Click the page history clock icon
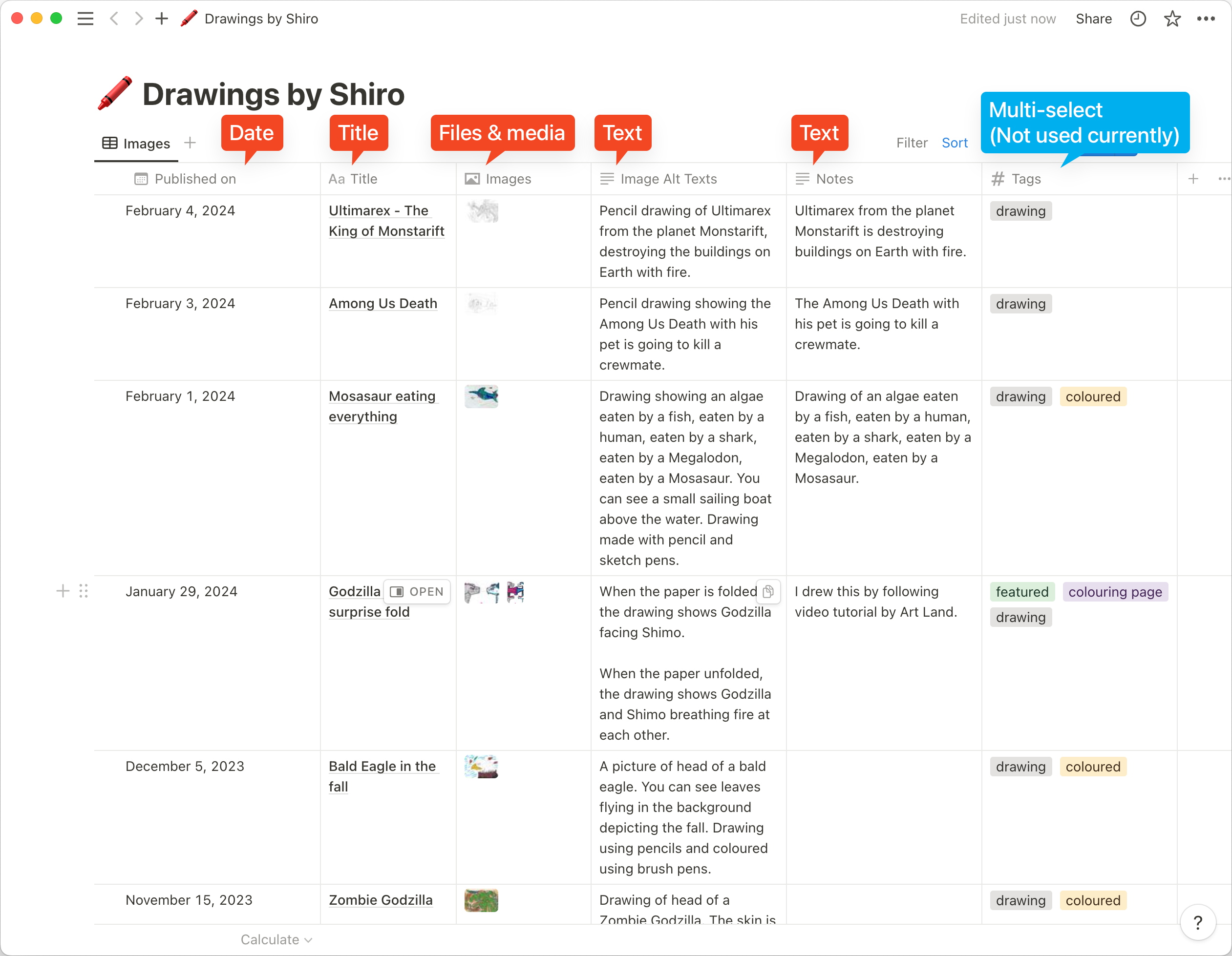The height and width of the screenshot is (956, 1232). click(x=1138, y=19)
